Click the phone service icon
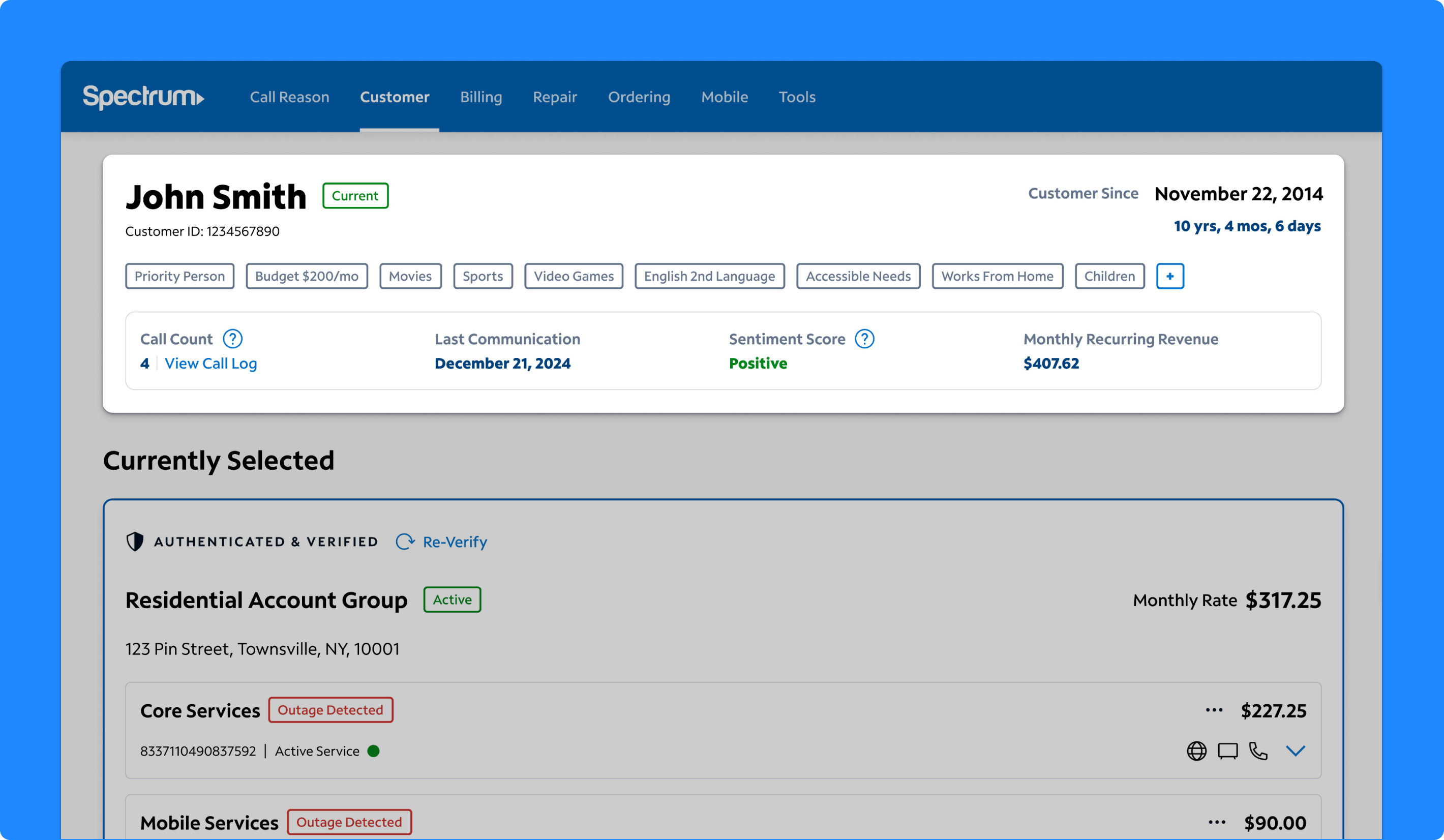 tap(1258, 751)
